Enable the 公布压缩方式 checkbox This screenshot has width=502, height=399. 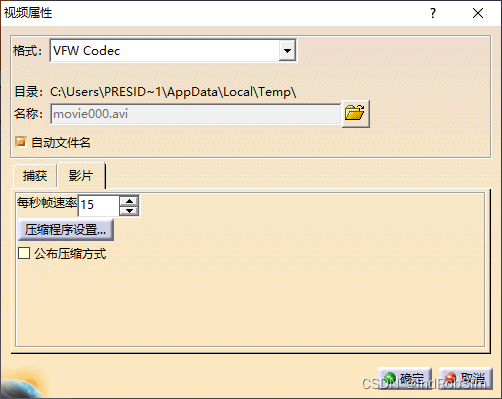pos(24,253)
